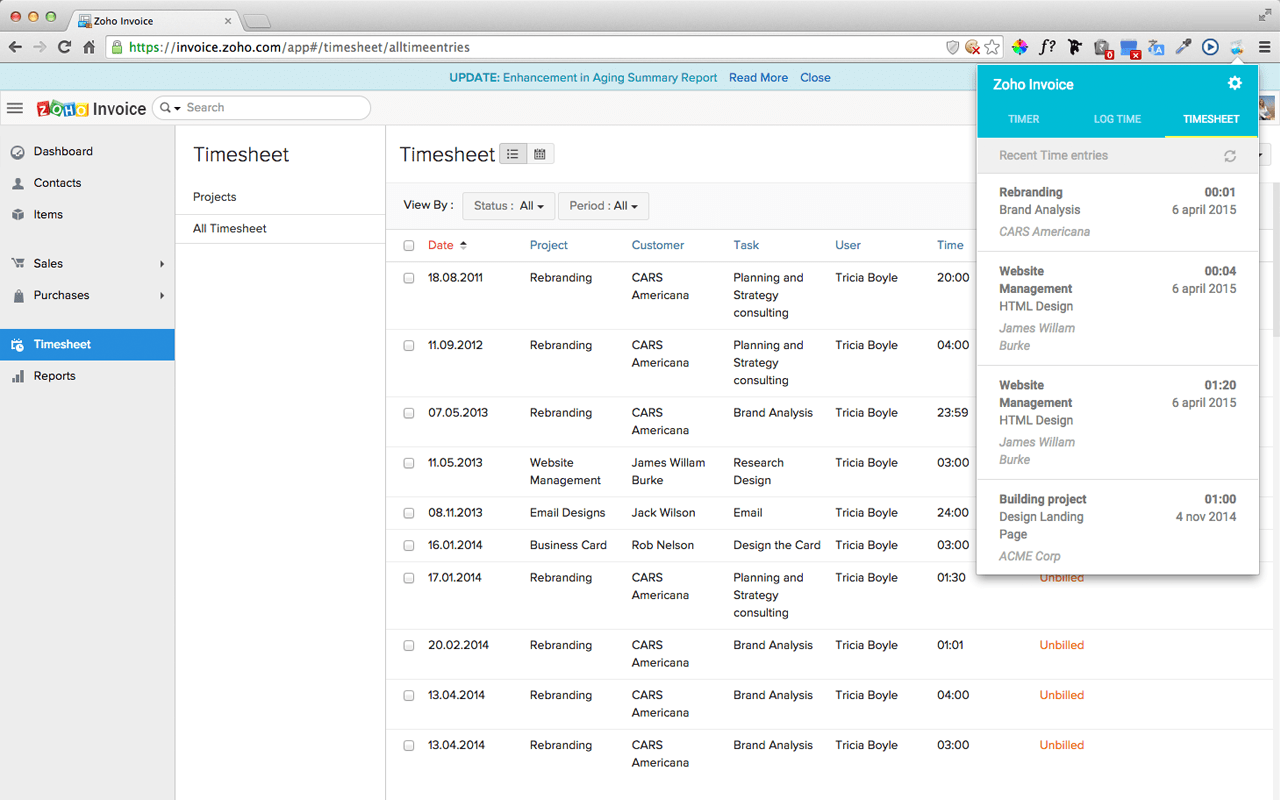Click the Read More link about Aging Summary

tap(758, 77)
